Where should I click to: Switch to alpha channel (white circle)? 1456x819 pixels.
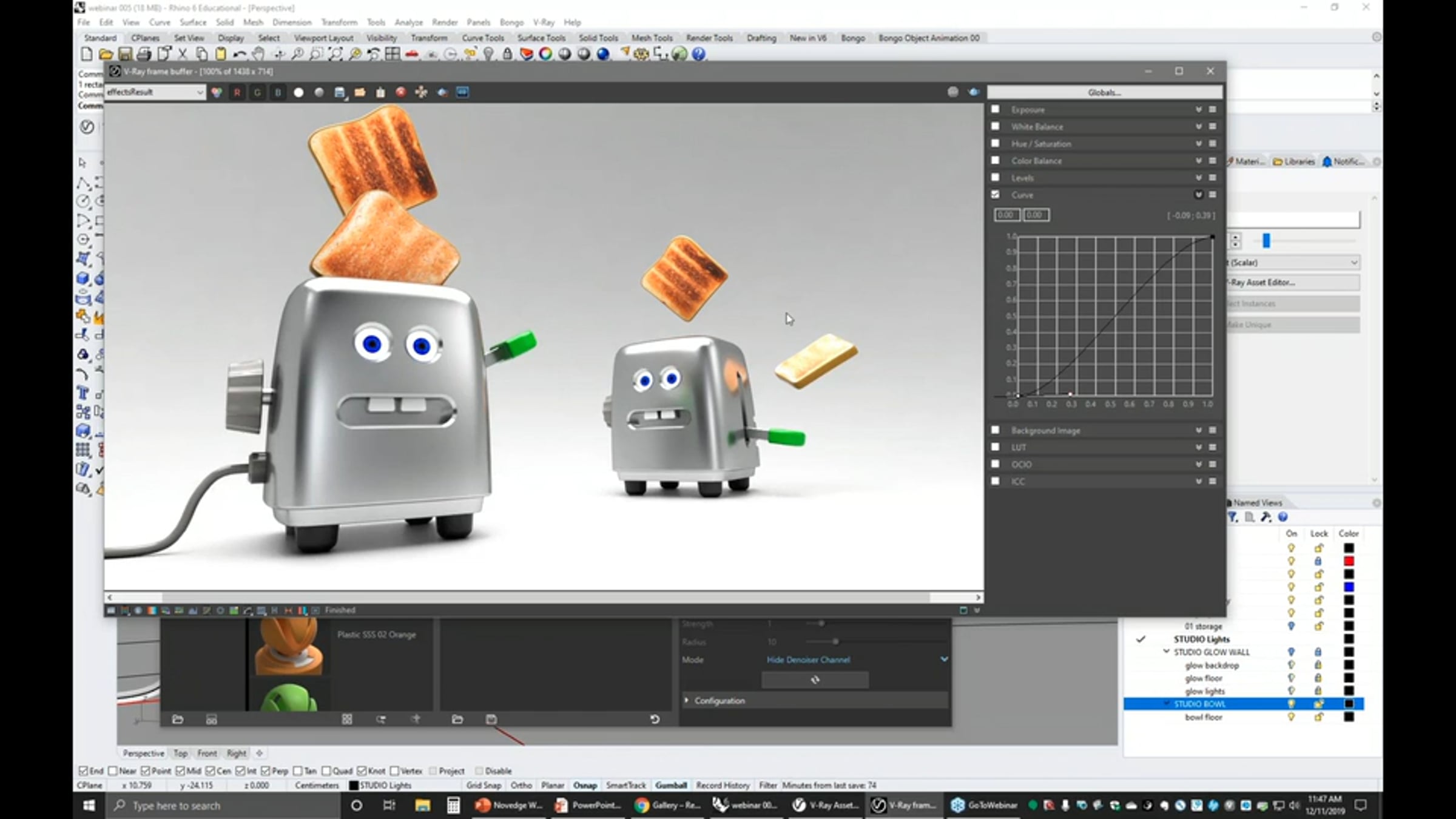pyautogui.click(x=298, y=92)
